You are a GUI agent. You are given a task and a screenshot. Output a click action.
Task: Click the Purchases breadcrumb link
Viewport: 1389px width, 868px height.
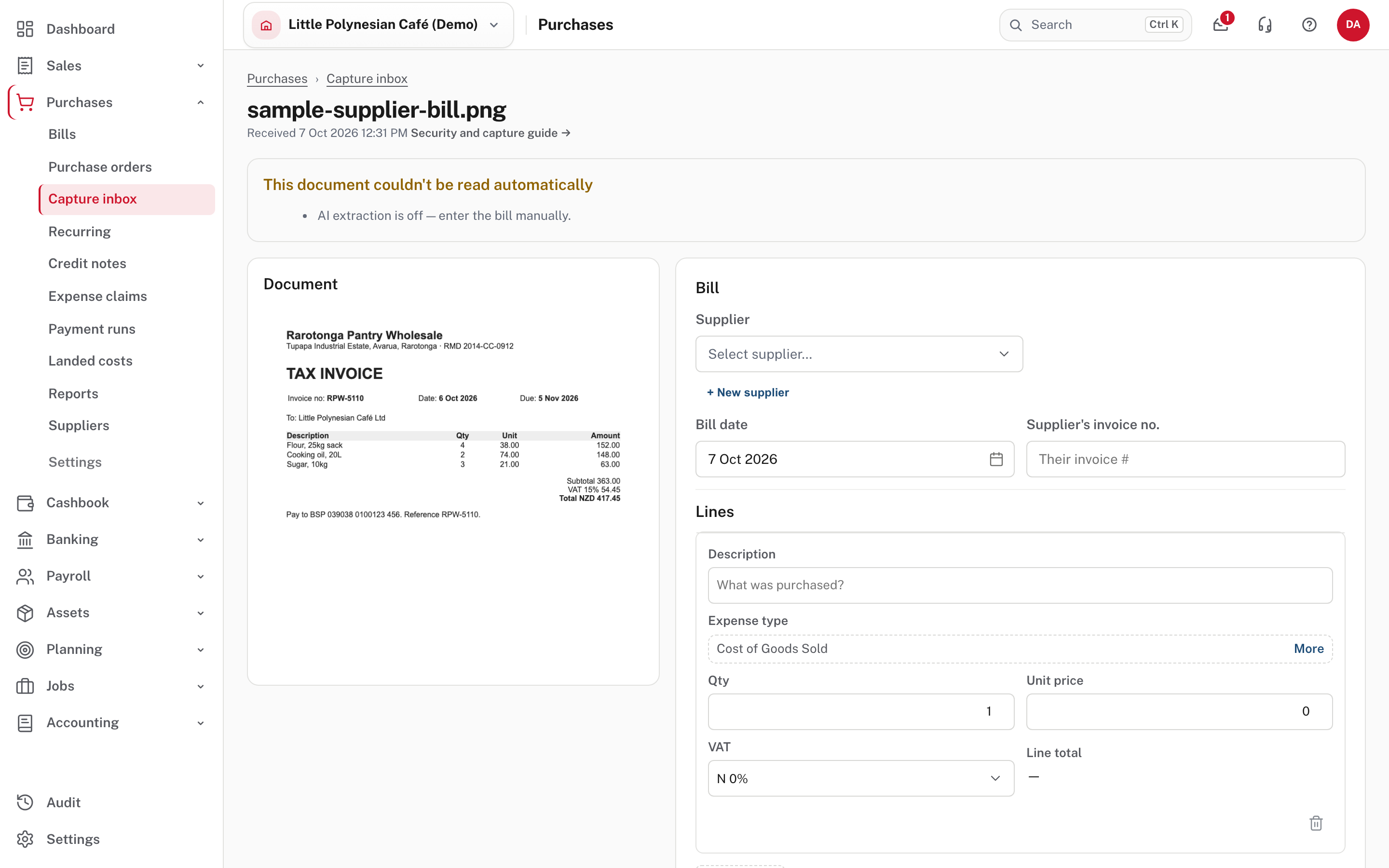[277, 79]
